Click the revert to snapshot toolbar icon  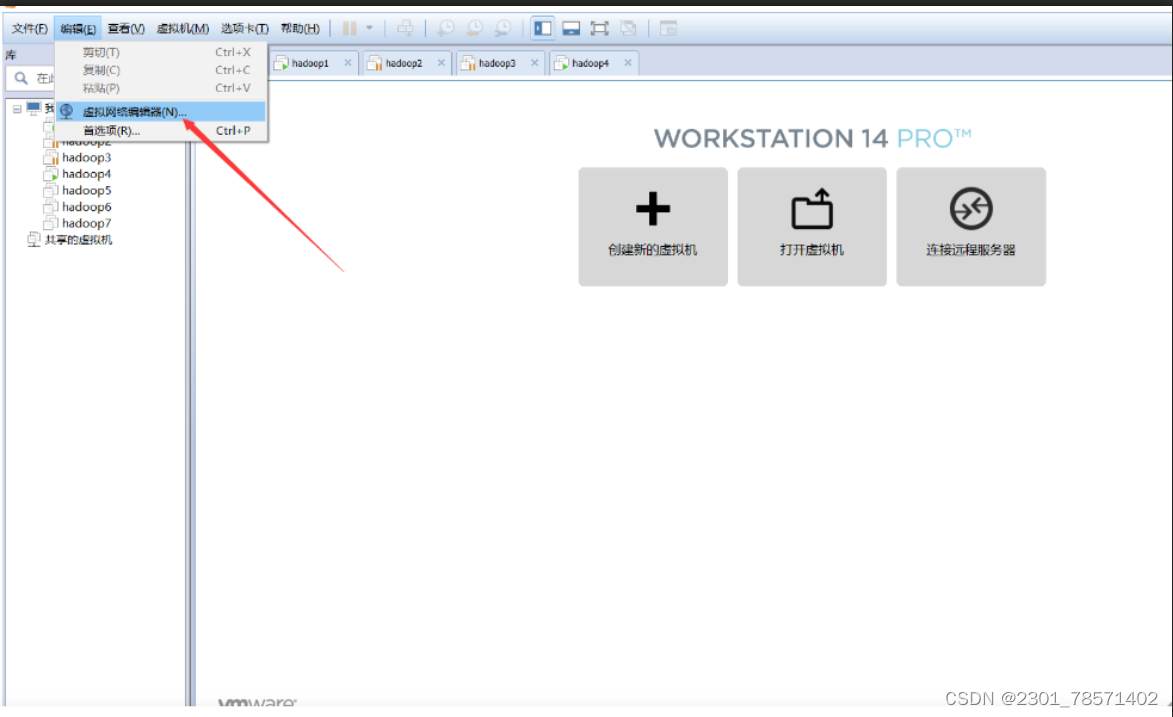474,28
